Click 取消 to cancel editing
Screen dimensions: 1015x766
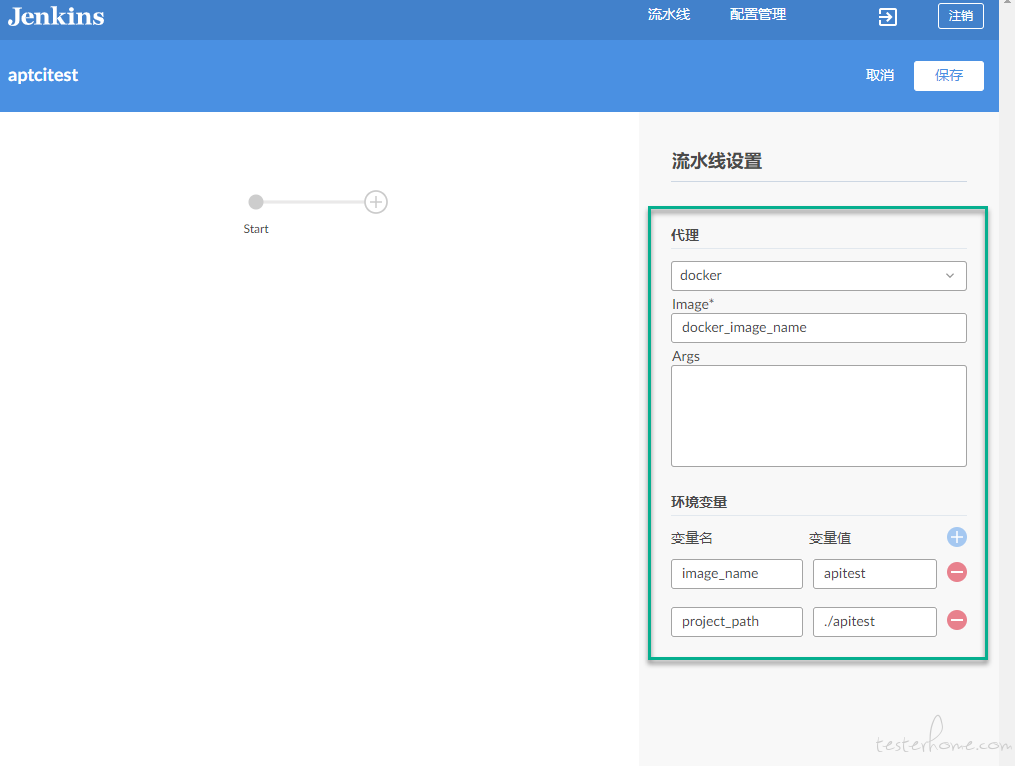point(880,76)
